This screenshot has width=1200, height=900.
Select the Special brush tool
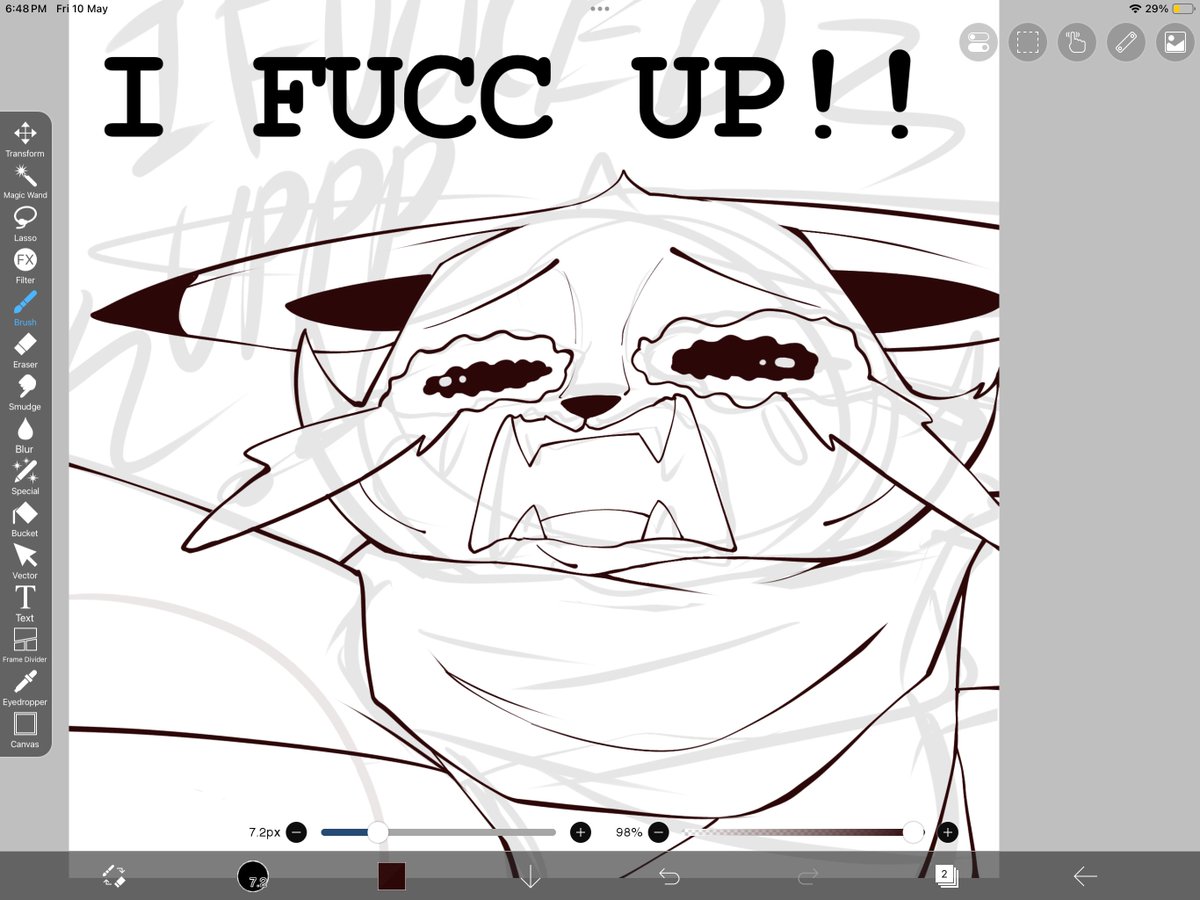coord(25,477)
